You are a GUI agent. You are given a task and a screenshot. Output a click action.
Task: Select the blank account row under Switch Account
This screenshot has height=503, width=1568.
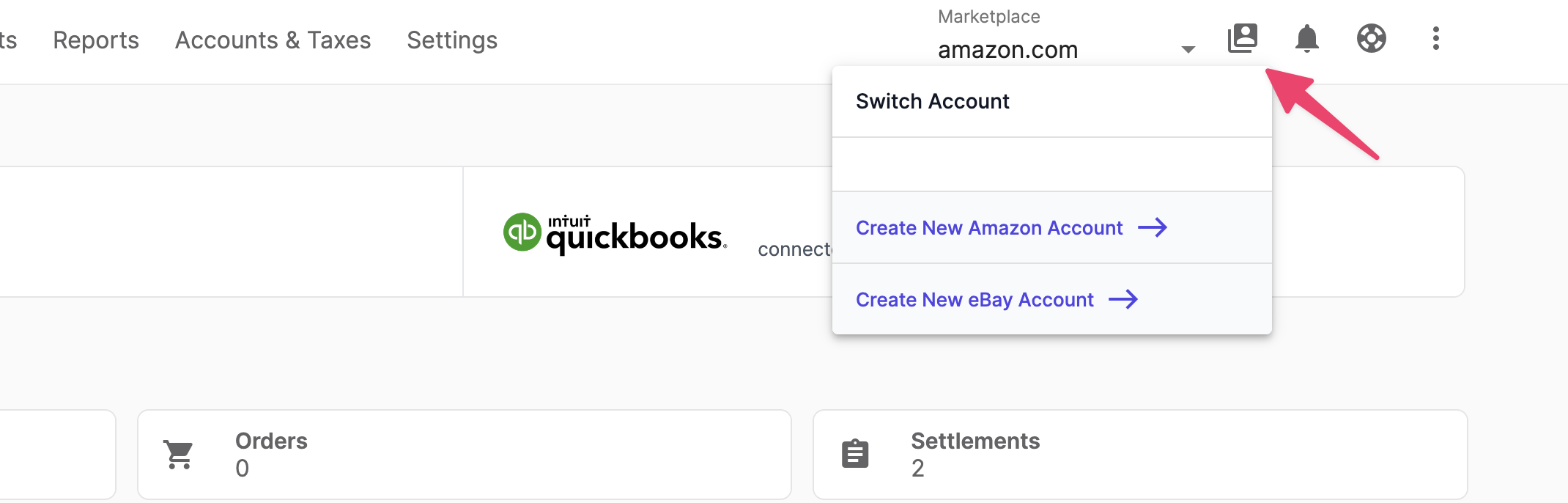click(1052, 164)
